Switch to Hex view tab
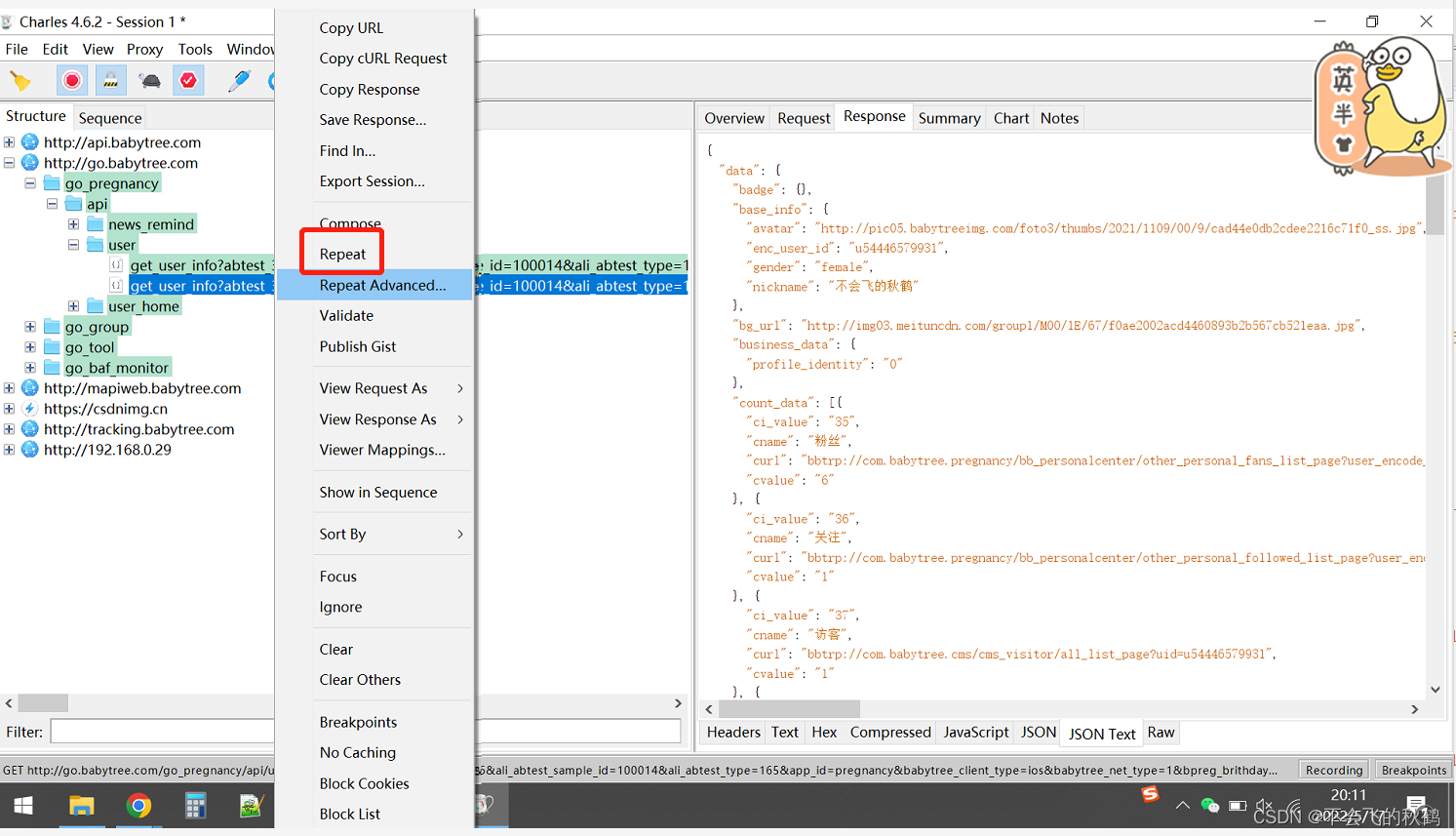This screenshot has height=836, width=1456. pyautogui.click(x=824, y=733)
